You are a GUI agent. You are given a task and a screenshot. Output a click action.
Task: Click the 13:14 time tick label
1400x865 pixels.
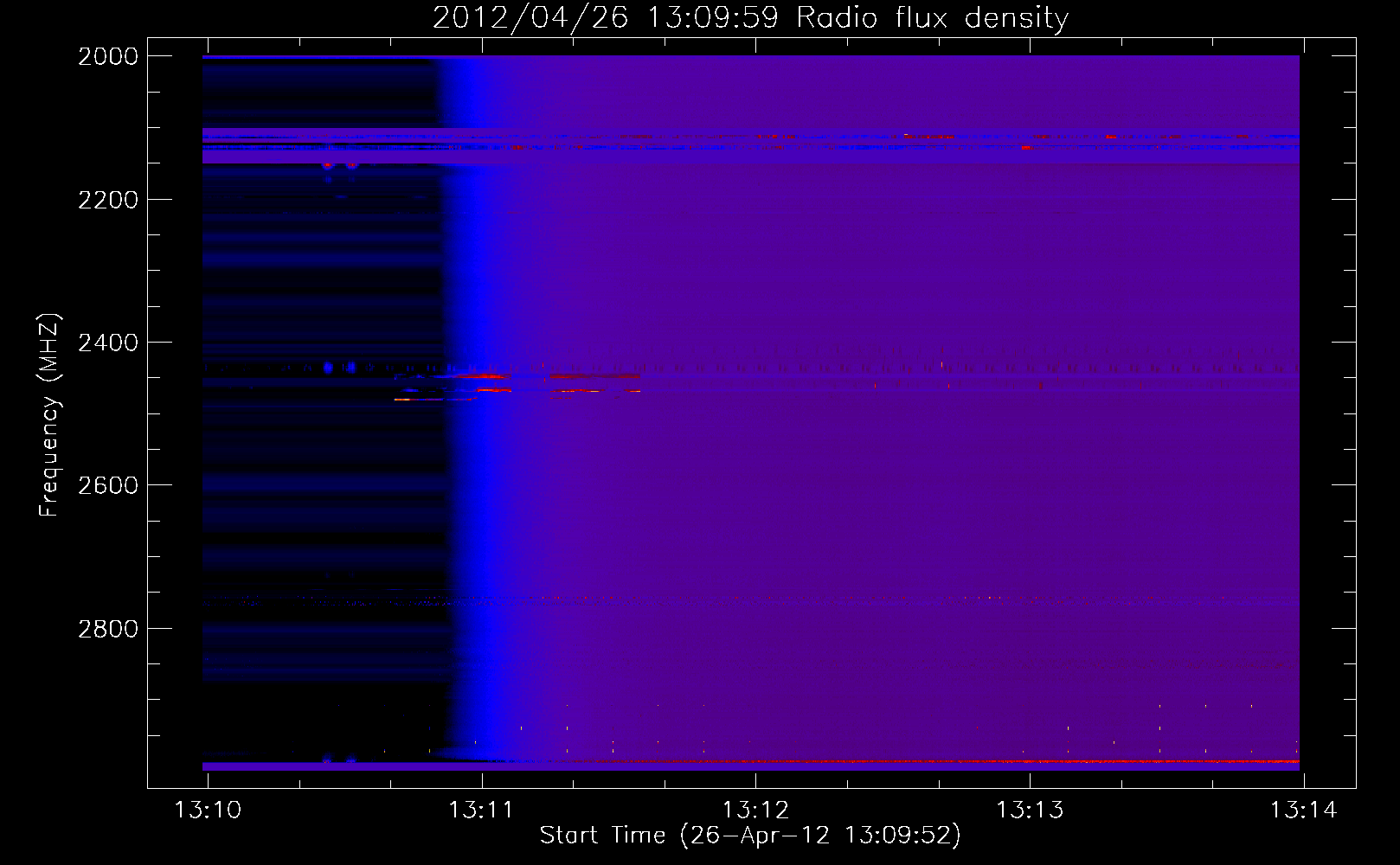pos(1303,811)
